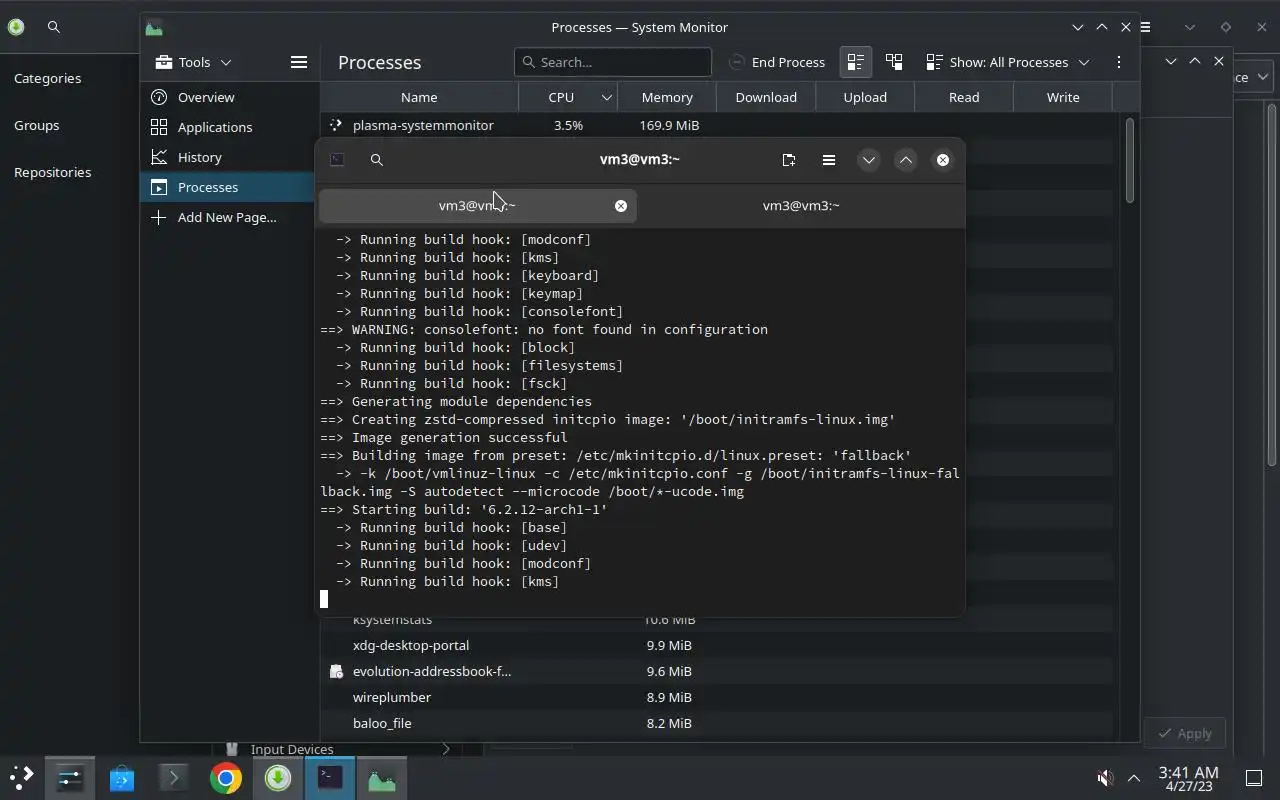Sort by Read column header
The height and width of the screenshot is (800, 1280).
click(x=964, y=97)
